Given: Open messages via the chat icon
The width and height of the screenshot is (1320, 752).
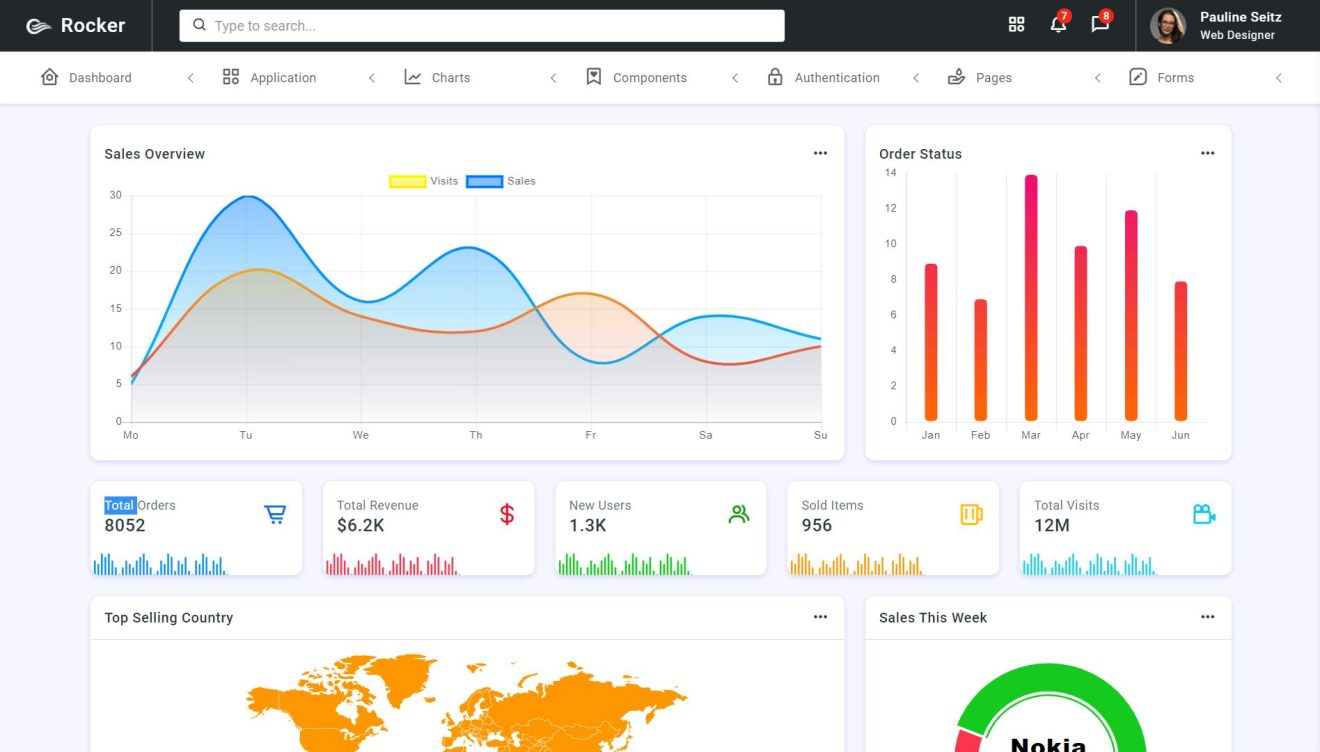Looking at the screenshot, I should click(1099, 25).
